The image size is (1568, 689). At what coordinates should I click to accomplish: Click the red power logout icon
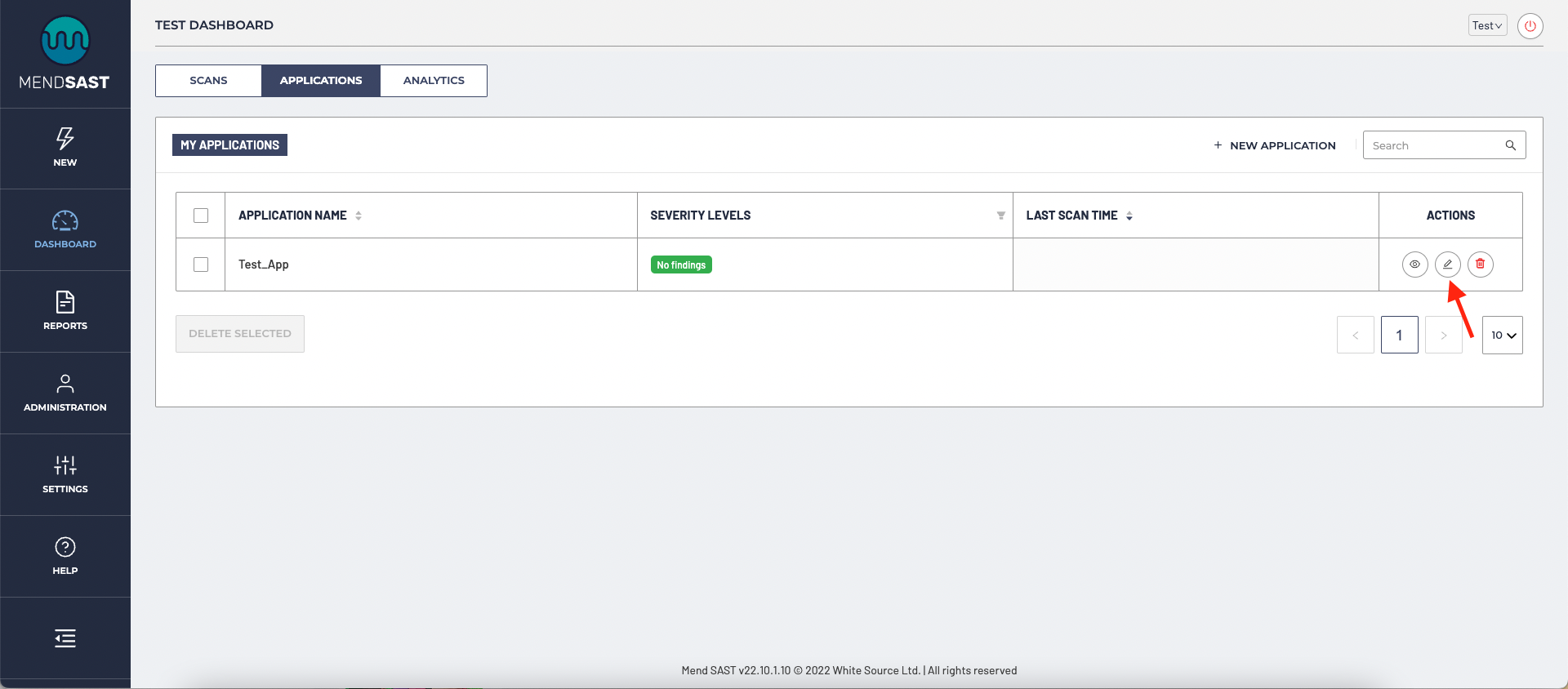pyautogui.click(x=1530, y=26)
